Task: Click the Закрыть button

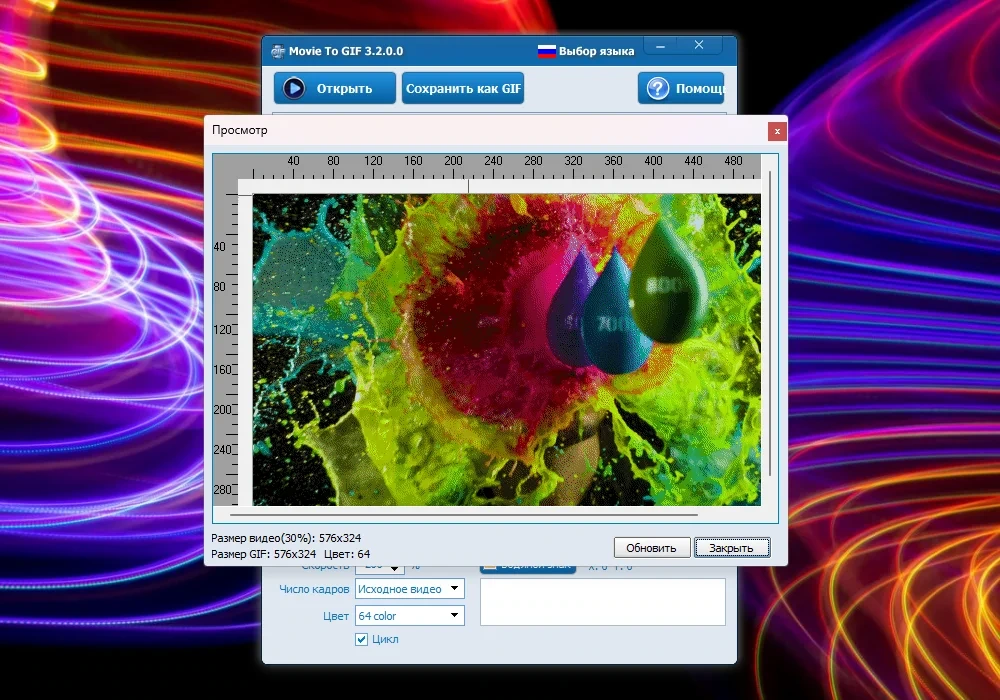Action: click(732, 548)
